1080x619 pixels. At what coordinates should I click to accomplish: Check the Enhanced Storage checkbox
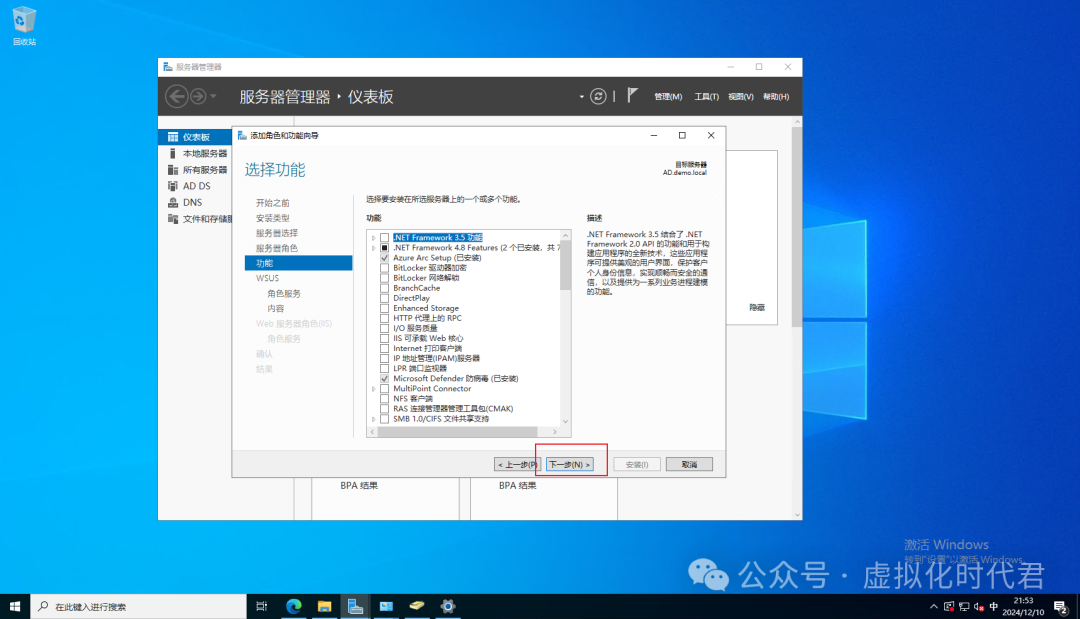pos(384,308)
